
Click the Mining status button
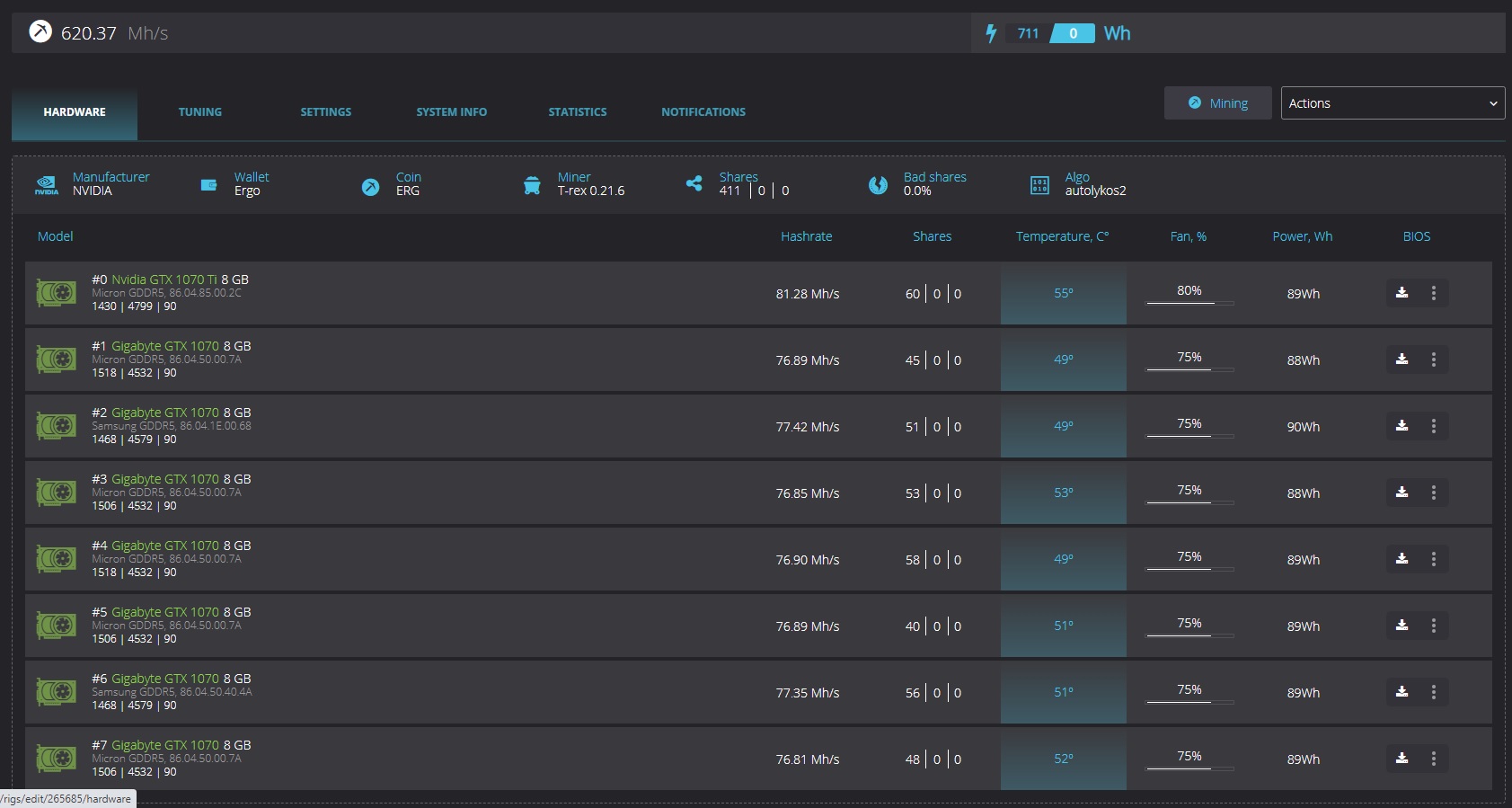[1217, 103]
